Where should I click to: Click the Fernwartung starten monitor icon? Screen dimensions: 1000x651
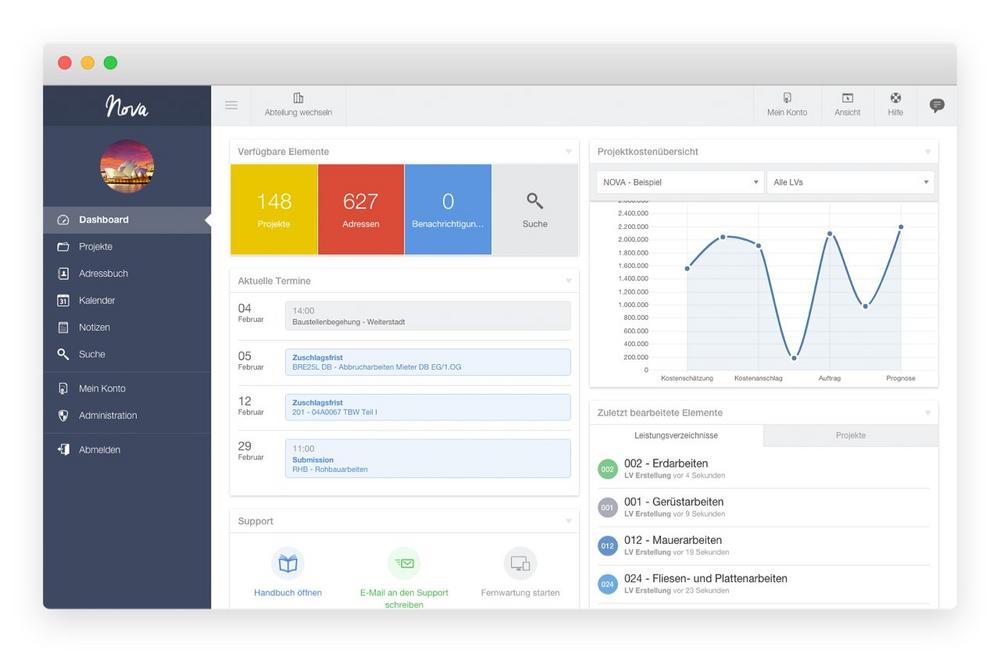(x=520, y=564)
